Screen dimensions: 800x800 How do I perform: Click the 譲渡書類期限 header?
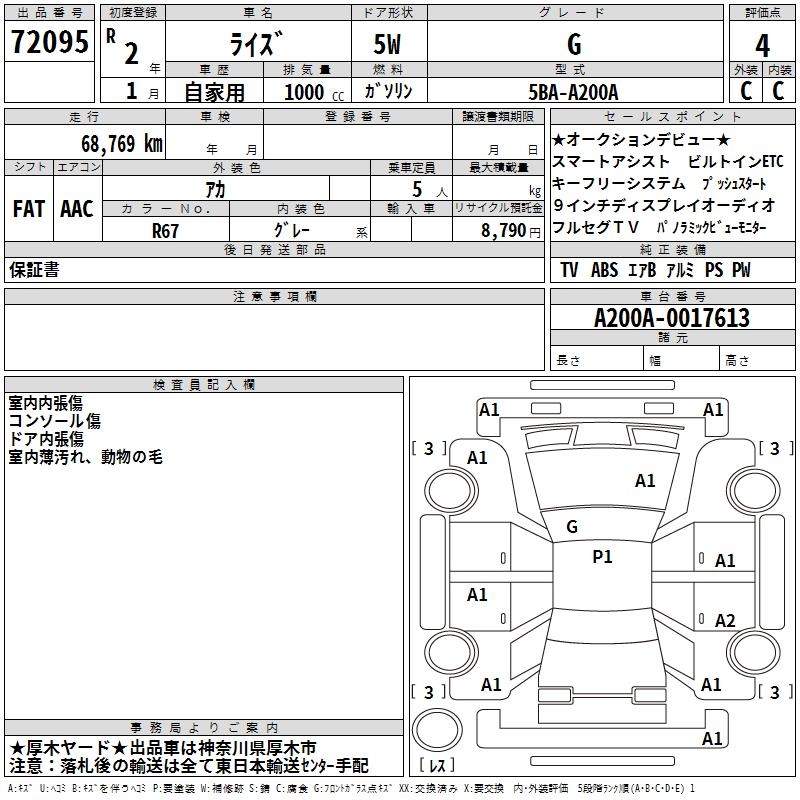point(498,116)
